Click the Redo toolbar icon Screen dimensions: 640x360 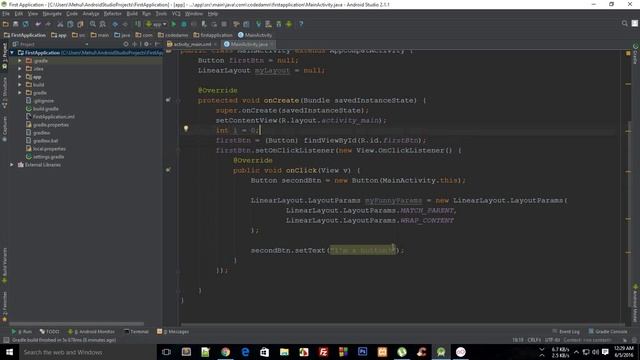click(x=48, y=24)
